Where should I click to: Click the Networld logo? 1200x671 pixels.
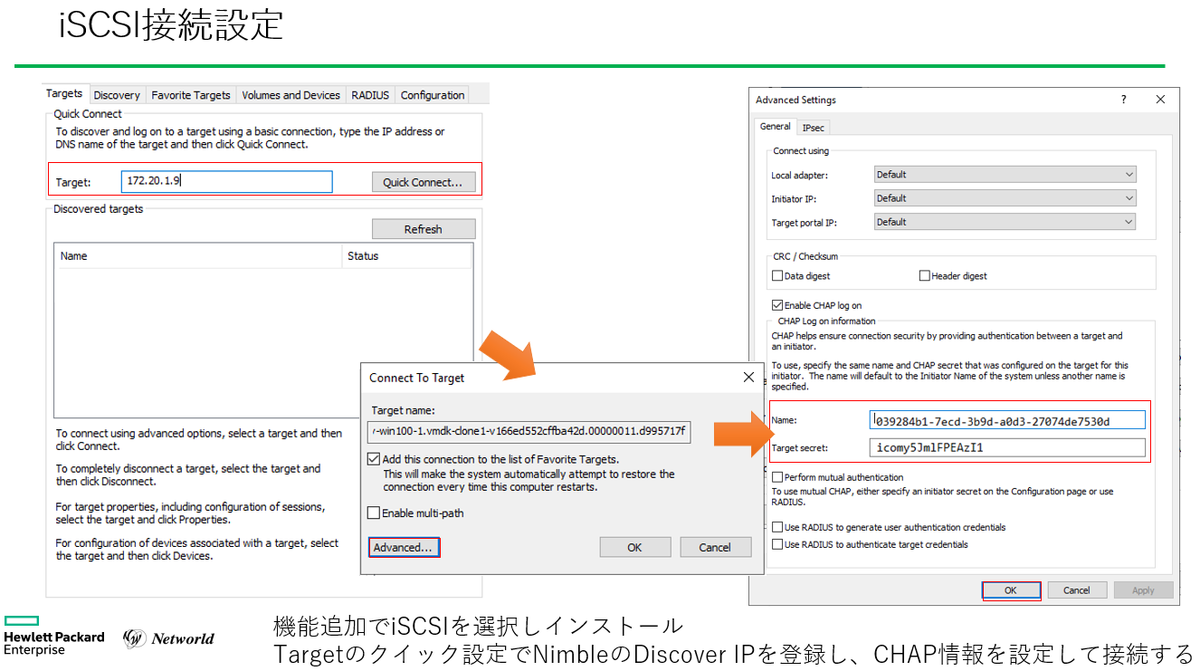coord(168,638)
